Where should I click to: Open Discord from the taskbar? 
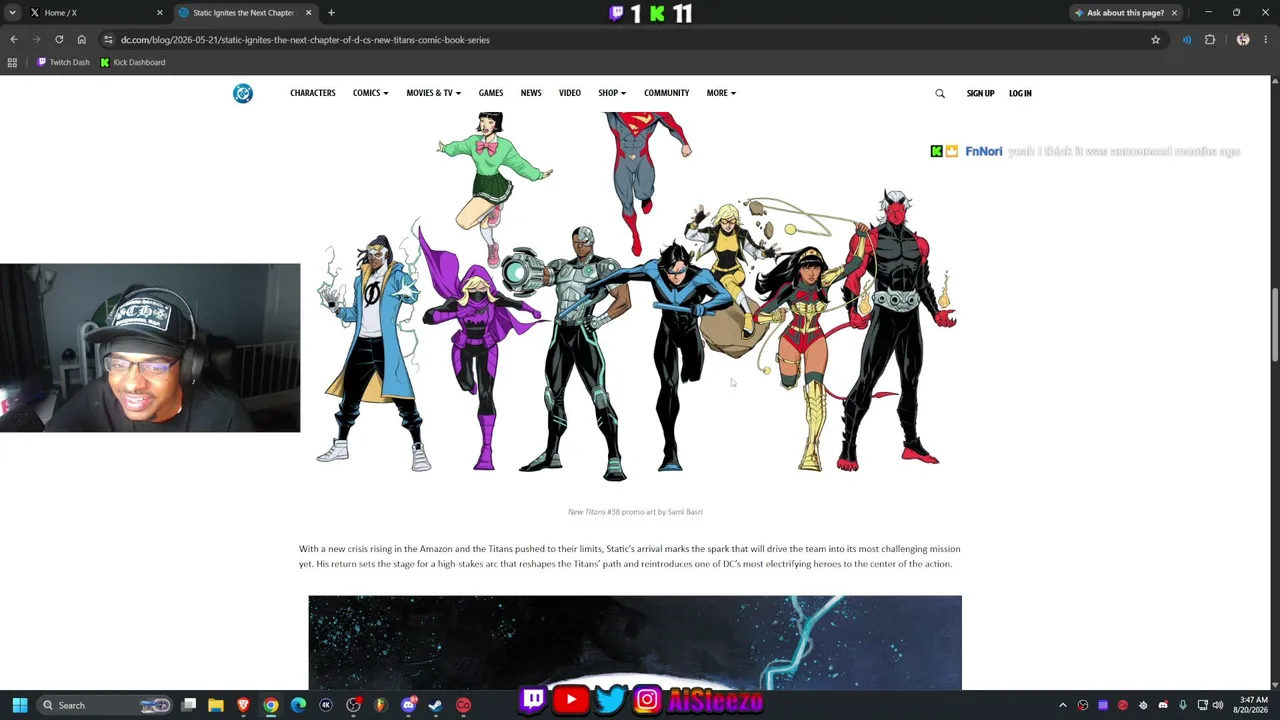coord(408,705)
